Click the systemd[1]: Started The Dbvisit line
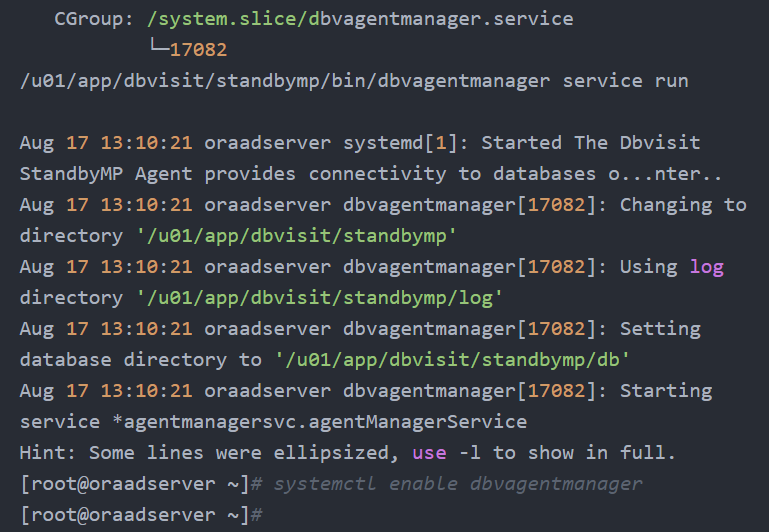 [360, 143]
